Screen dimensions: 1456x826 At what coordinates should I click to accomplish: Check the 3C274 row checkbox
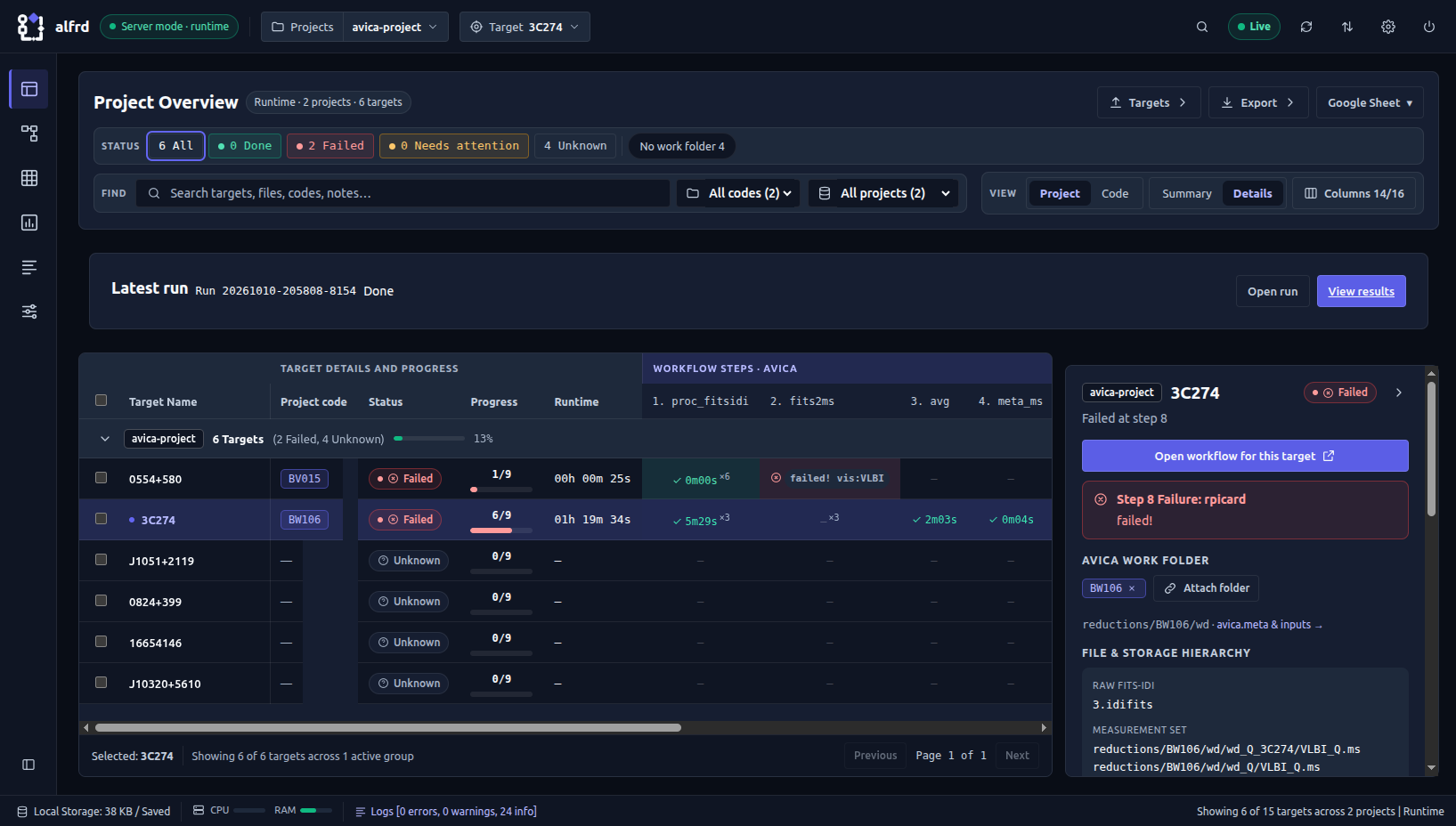point(101,519)
